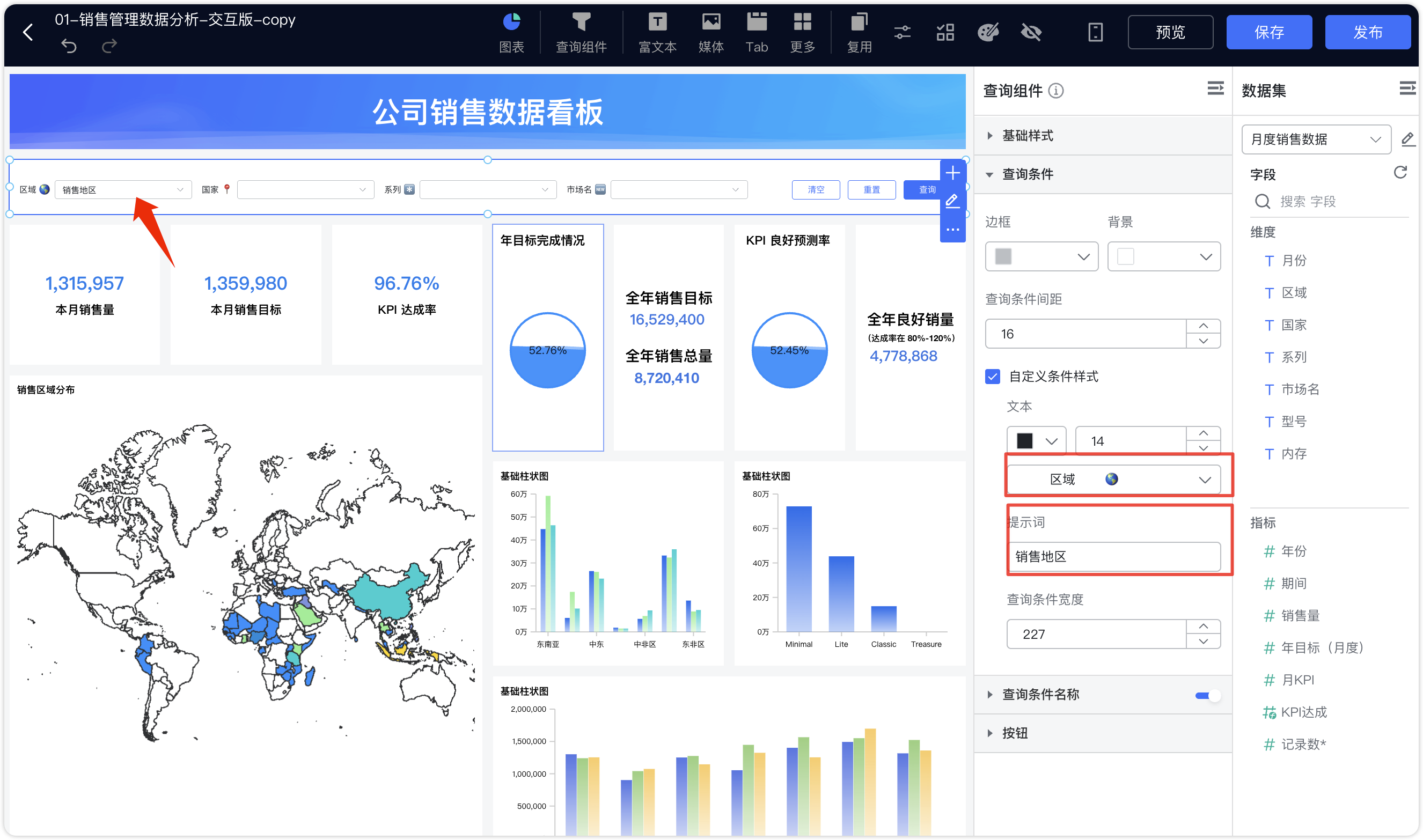Open the text color swatch dropdown
Image resolution: width=1423 pixels, height=840 pixels.
[x=1036, y=441]
